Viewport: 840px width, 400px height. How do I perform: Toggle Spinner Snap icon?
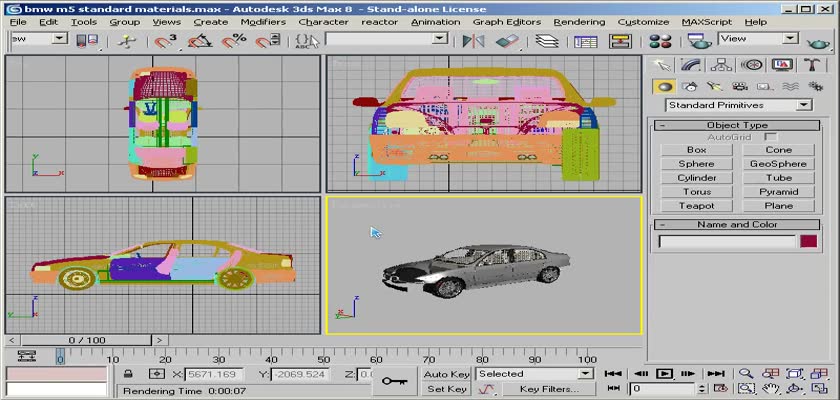267,41
